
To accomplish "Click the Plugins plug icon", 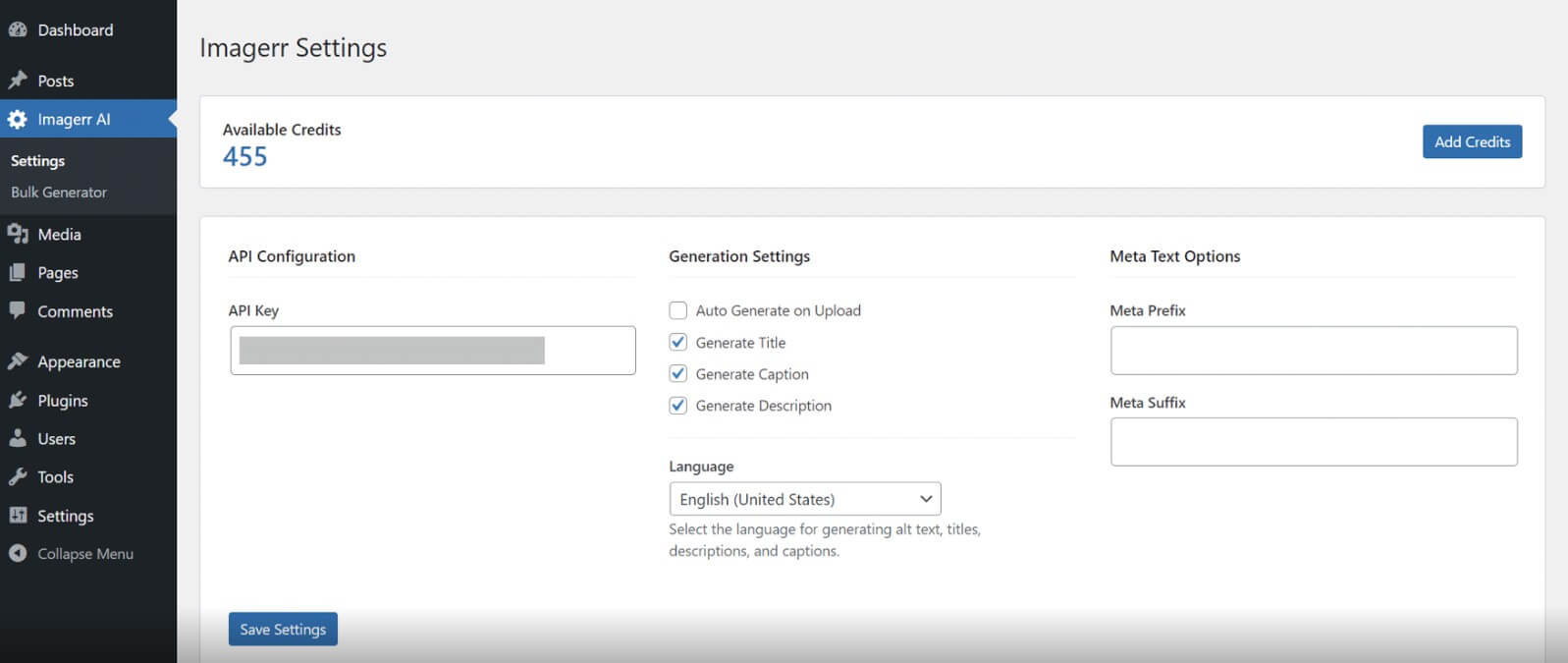I will pos(17,400).
